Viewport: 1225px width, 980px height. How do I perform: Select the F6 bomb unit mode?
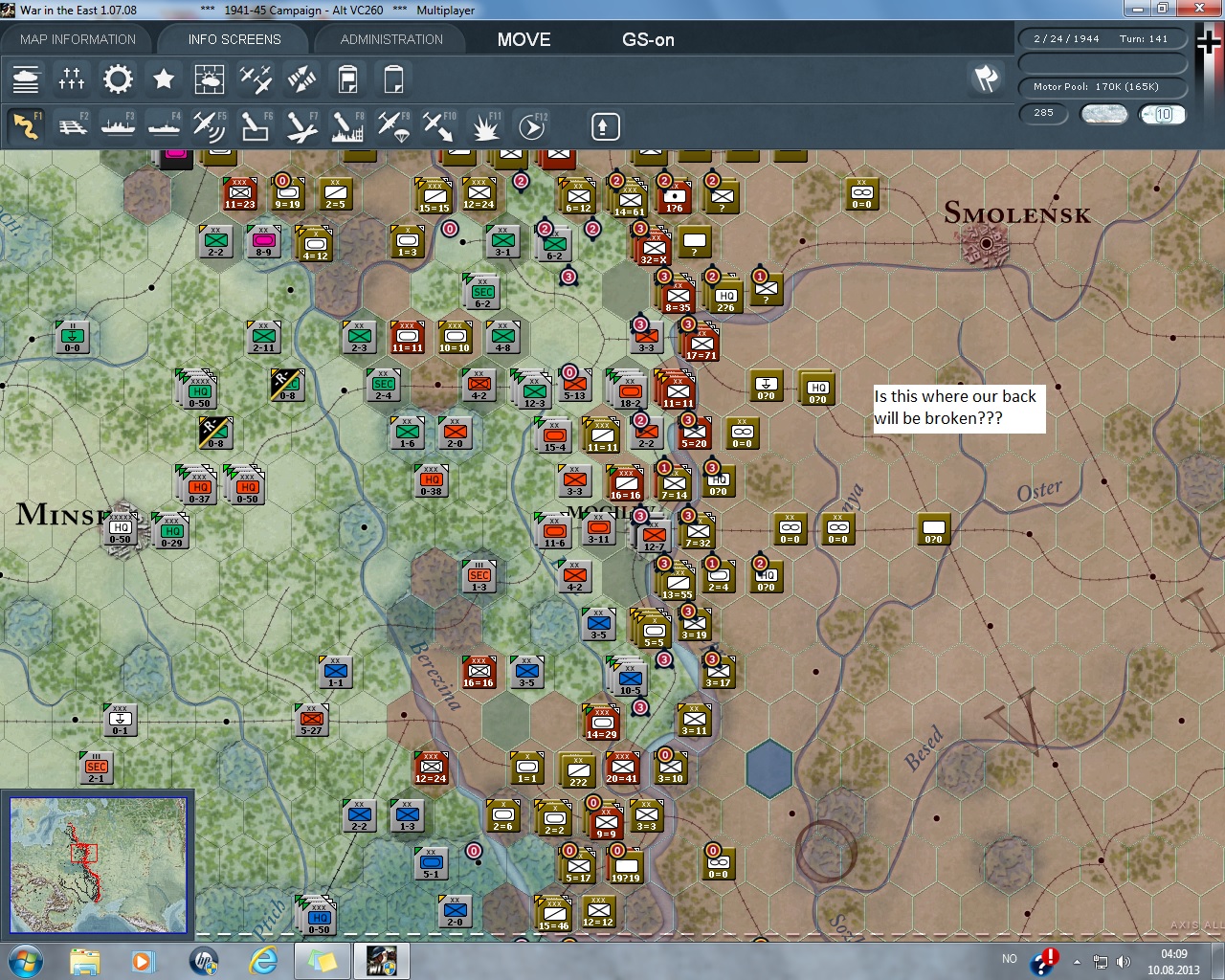pos(256,126)
